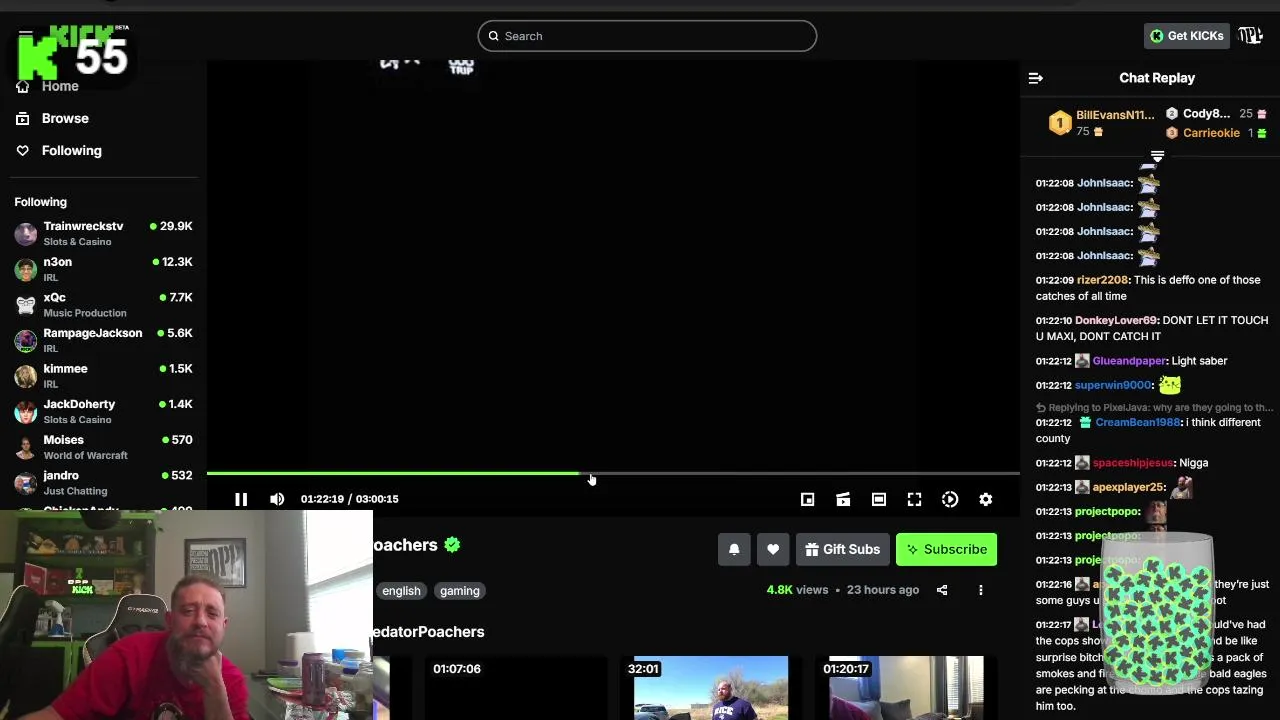Image resolution: width=1280 pixels, height=720 pixels.
Task: Open RampageJackson channel
Action: 103,340
